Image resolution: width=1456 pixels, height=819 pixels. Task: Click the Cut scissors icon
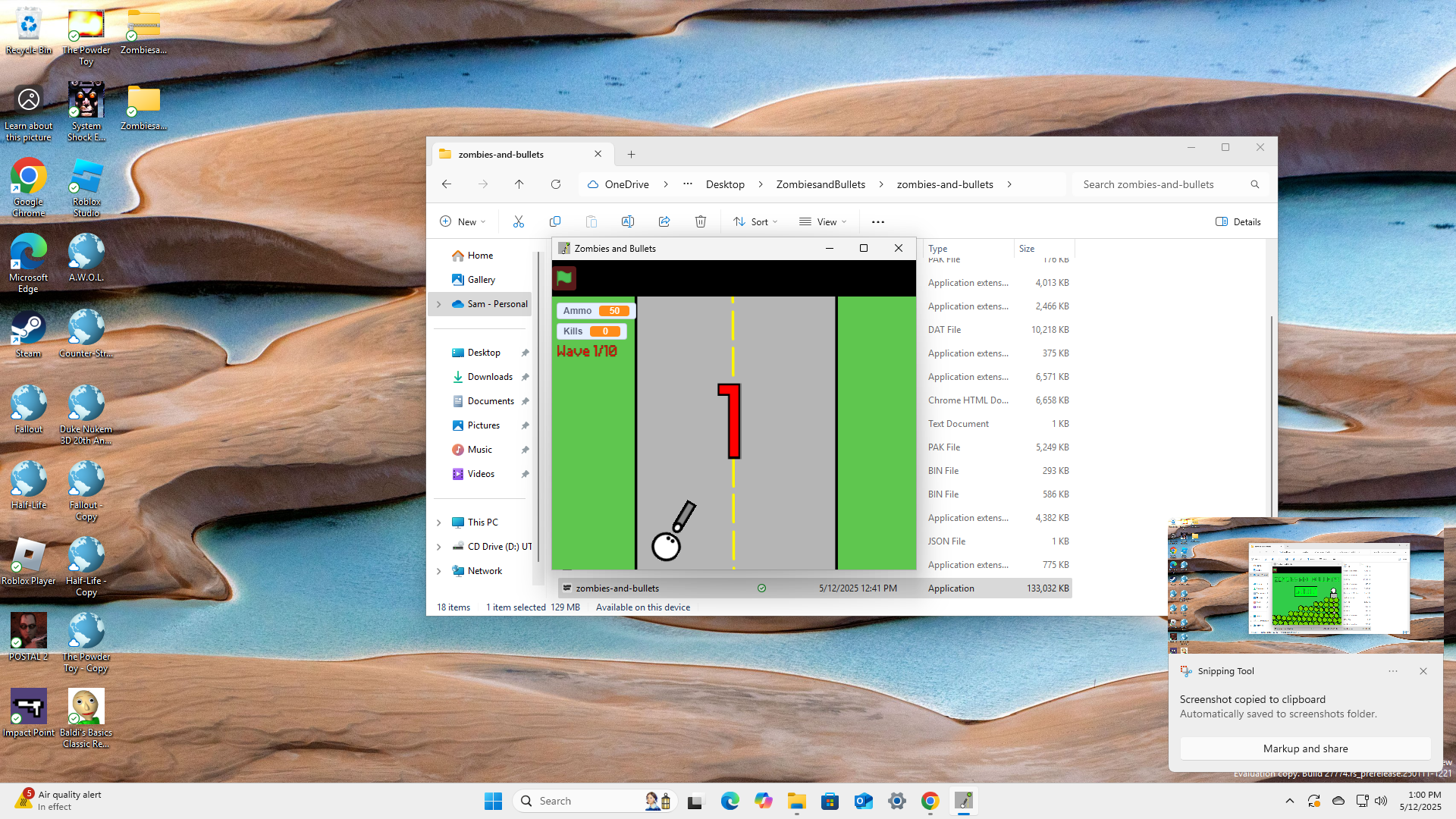tap(519, 221)
